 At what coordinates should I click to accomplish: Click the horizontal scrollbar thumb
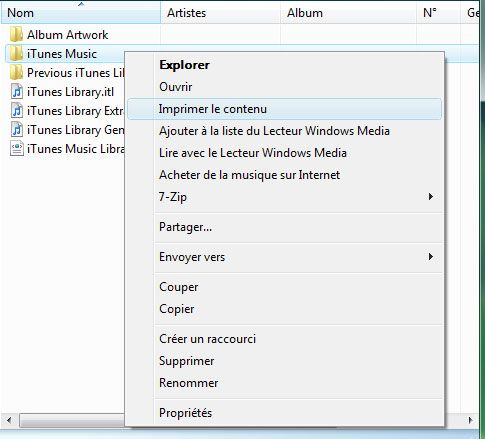72,420
